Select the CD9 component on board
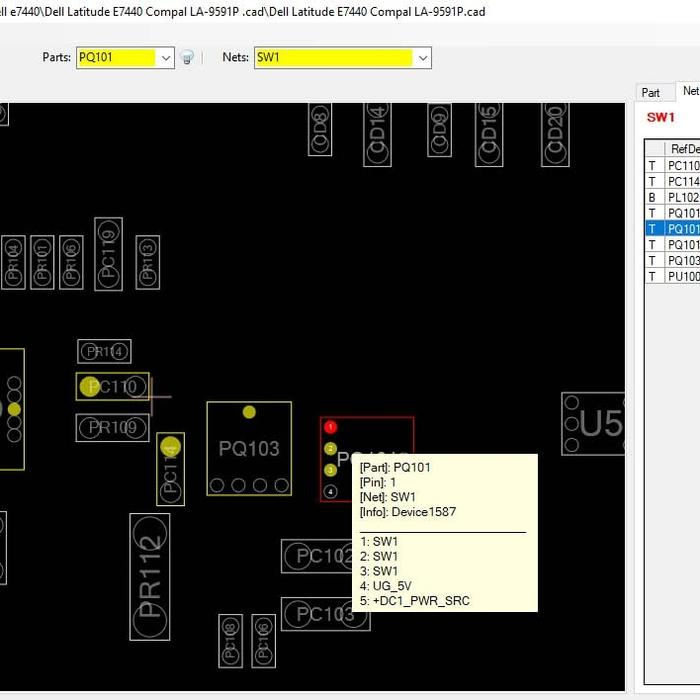 point(439,130)
